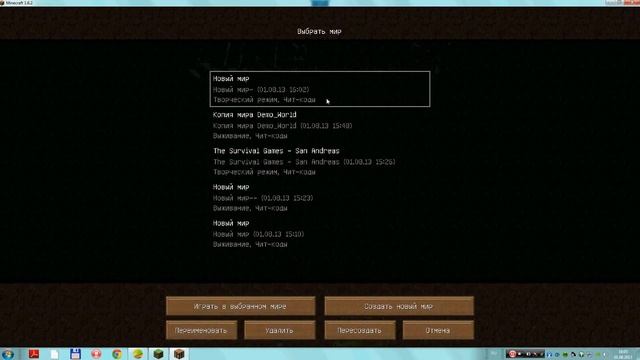Click Играть в выбранном мире button

240,306
